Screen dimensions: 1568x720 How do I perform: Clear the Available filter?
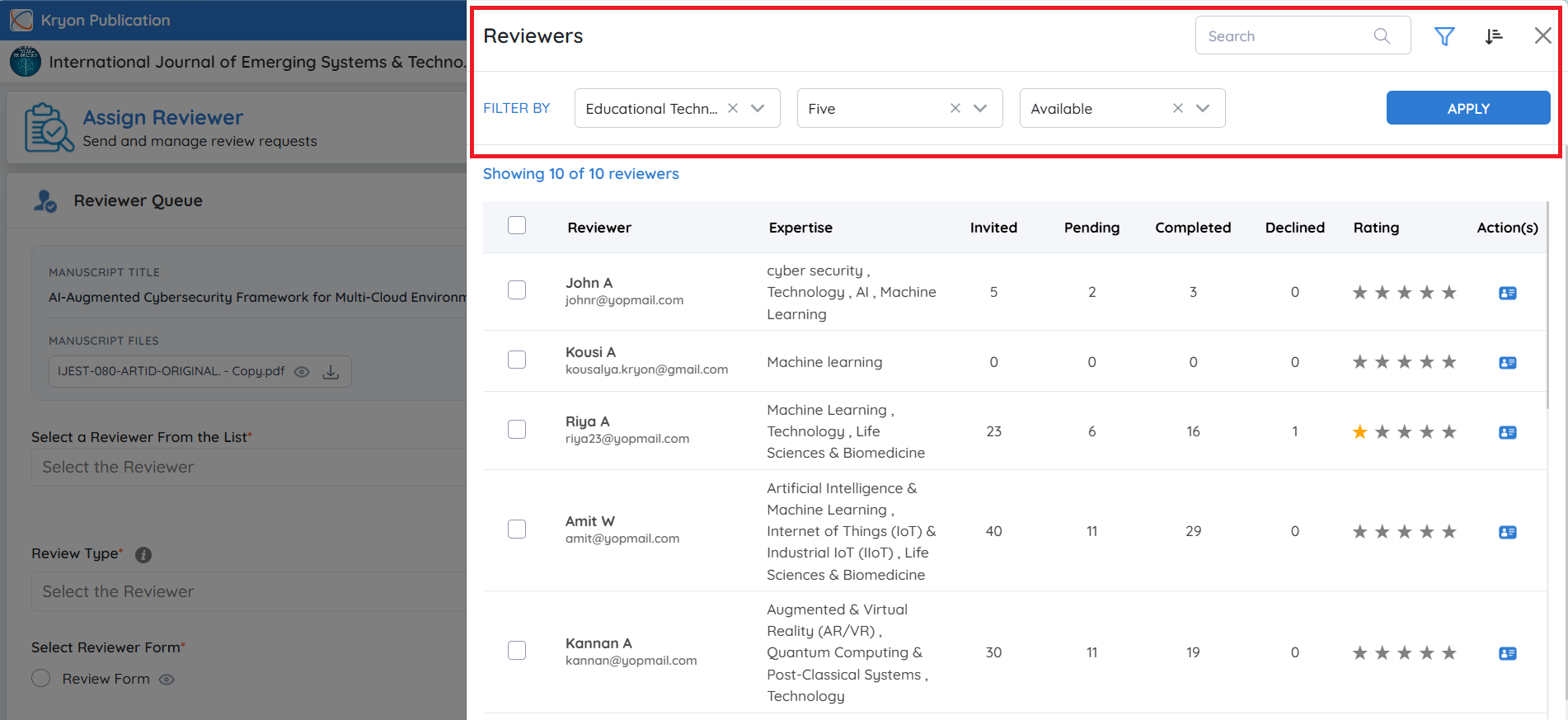[x=1178, y=108]
